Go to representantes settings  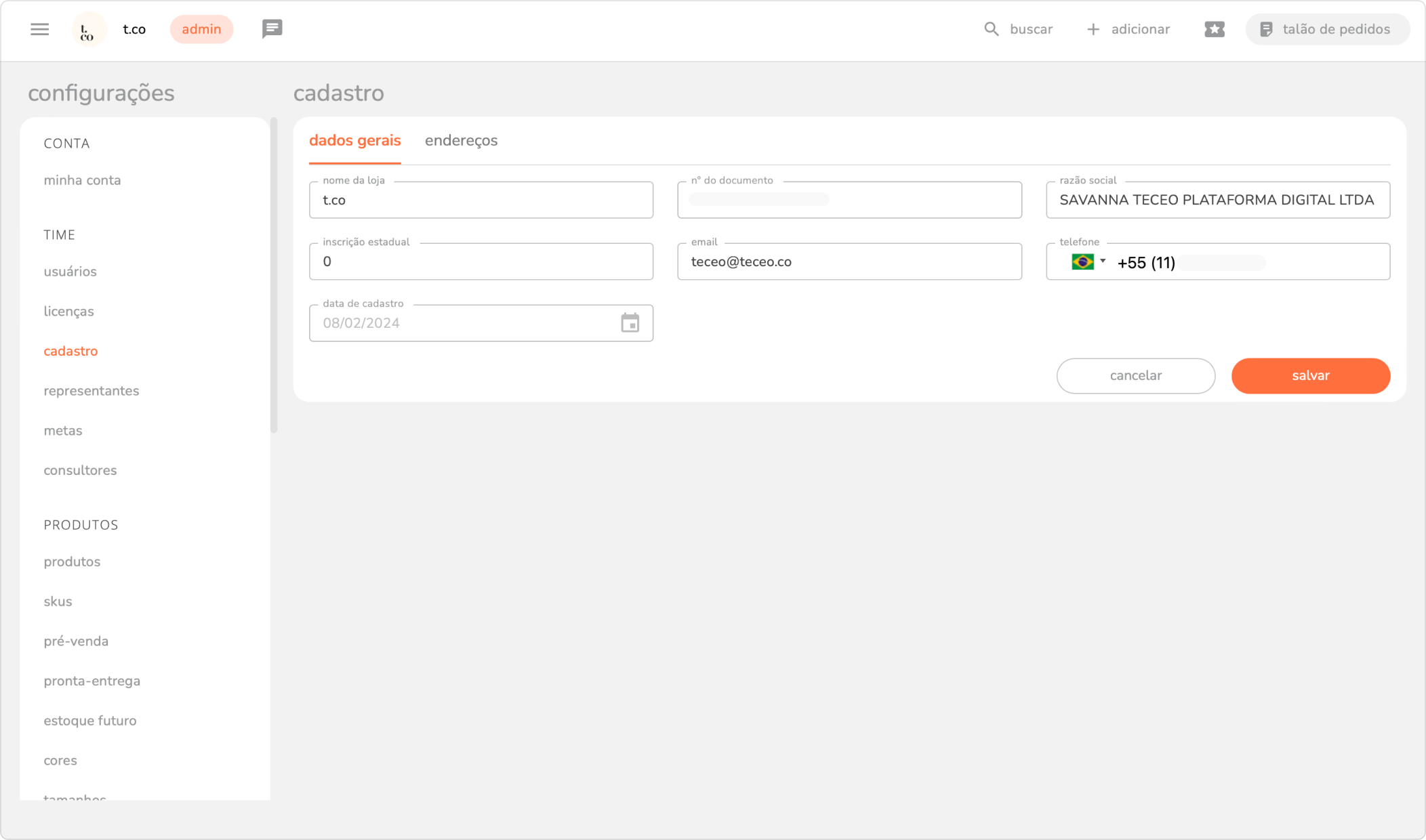coord(91,391)
